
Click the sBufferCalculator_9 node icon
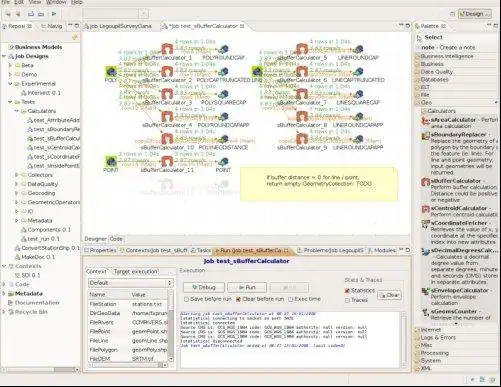302,139
